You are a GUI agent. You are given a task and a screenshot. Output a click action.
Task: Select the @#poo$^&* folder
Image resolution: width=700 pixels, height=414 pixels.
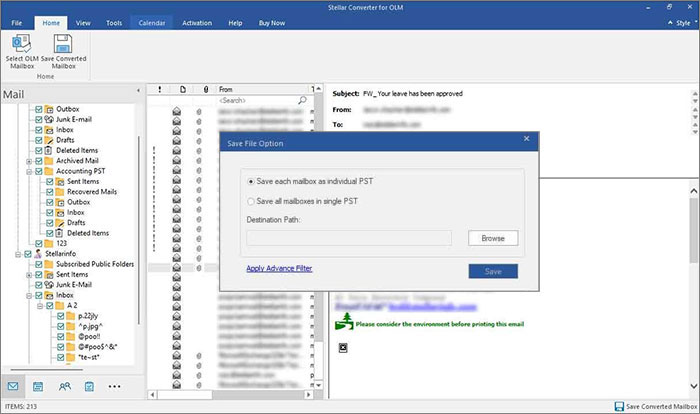(97, 347)
